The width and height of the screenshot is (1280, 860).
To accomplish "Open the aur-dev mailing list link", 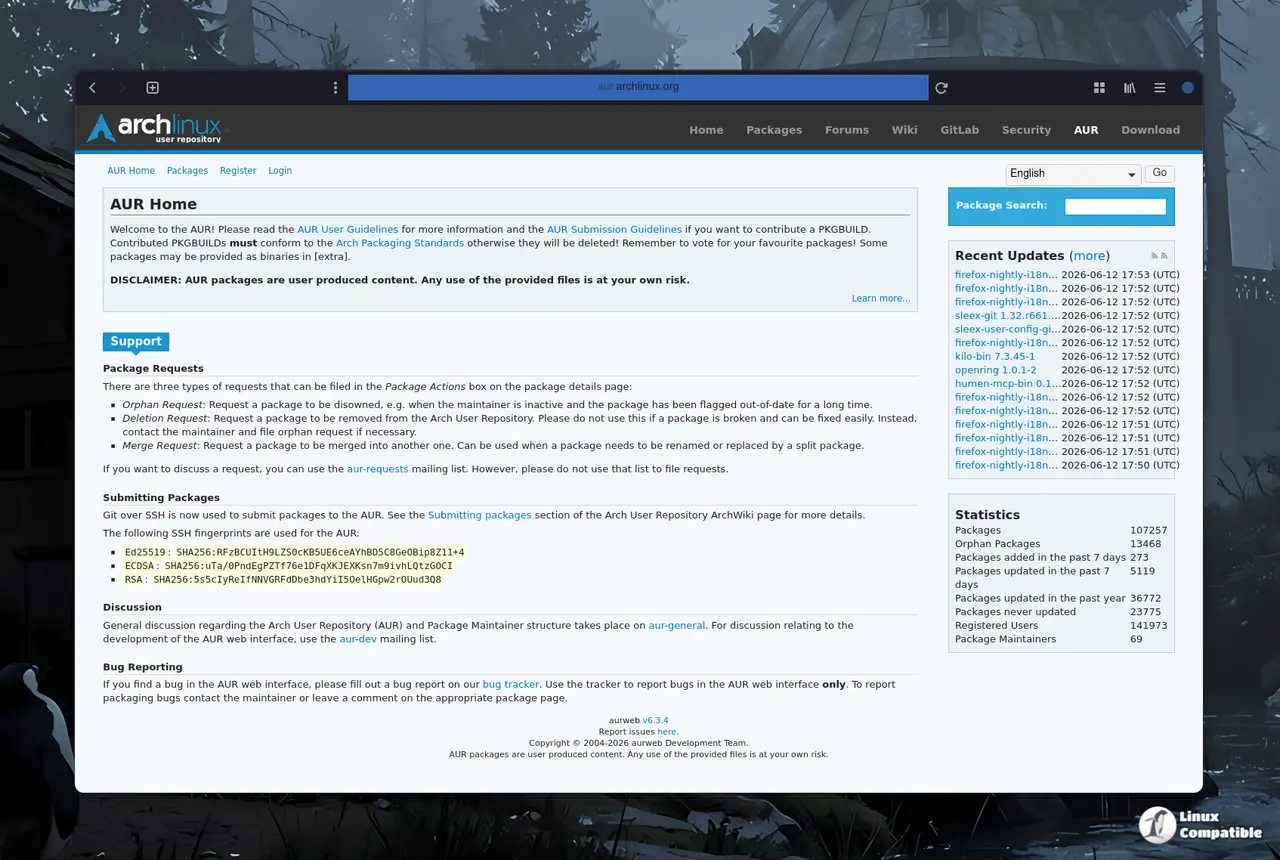I will click(358, 639).
